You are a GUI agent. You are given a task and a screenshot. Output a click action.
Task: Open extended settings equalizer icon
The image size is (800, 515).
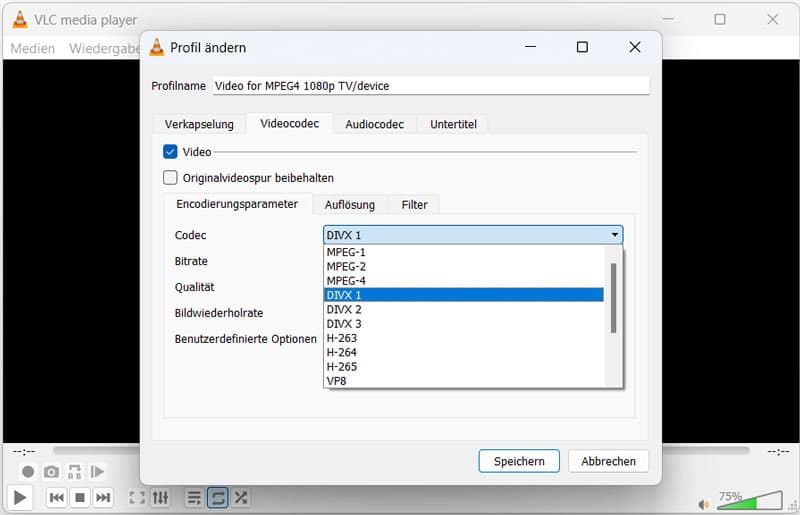tap(160, 497)
